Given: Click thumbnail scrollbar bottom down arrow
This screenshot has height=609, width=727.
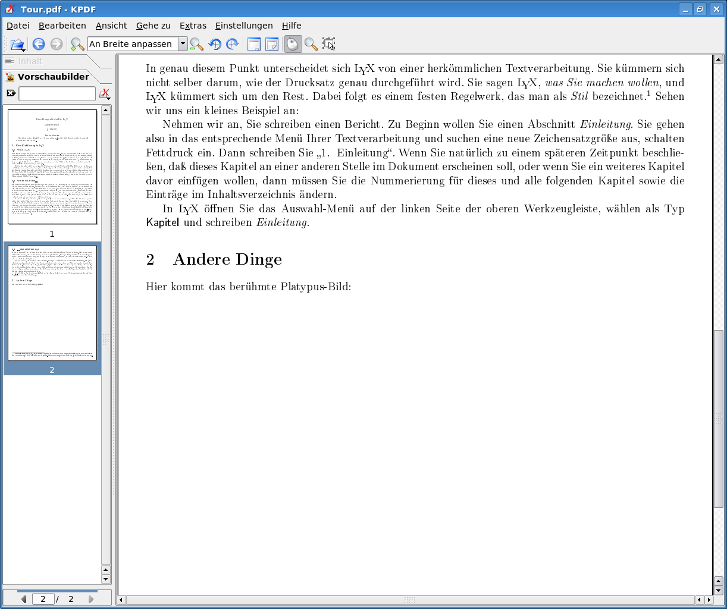Looking at the screenshot, I should [x=106, y=579].
